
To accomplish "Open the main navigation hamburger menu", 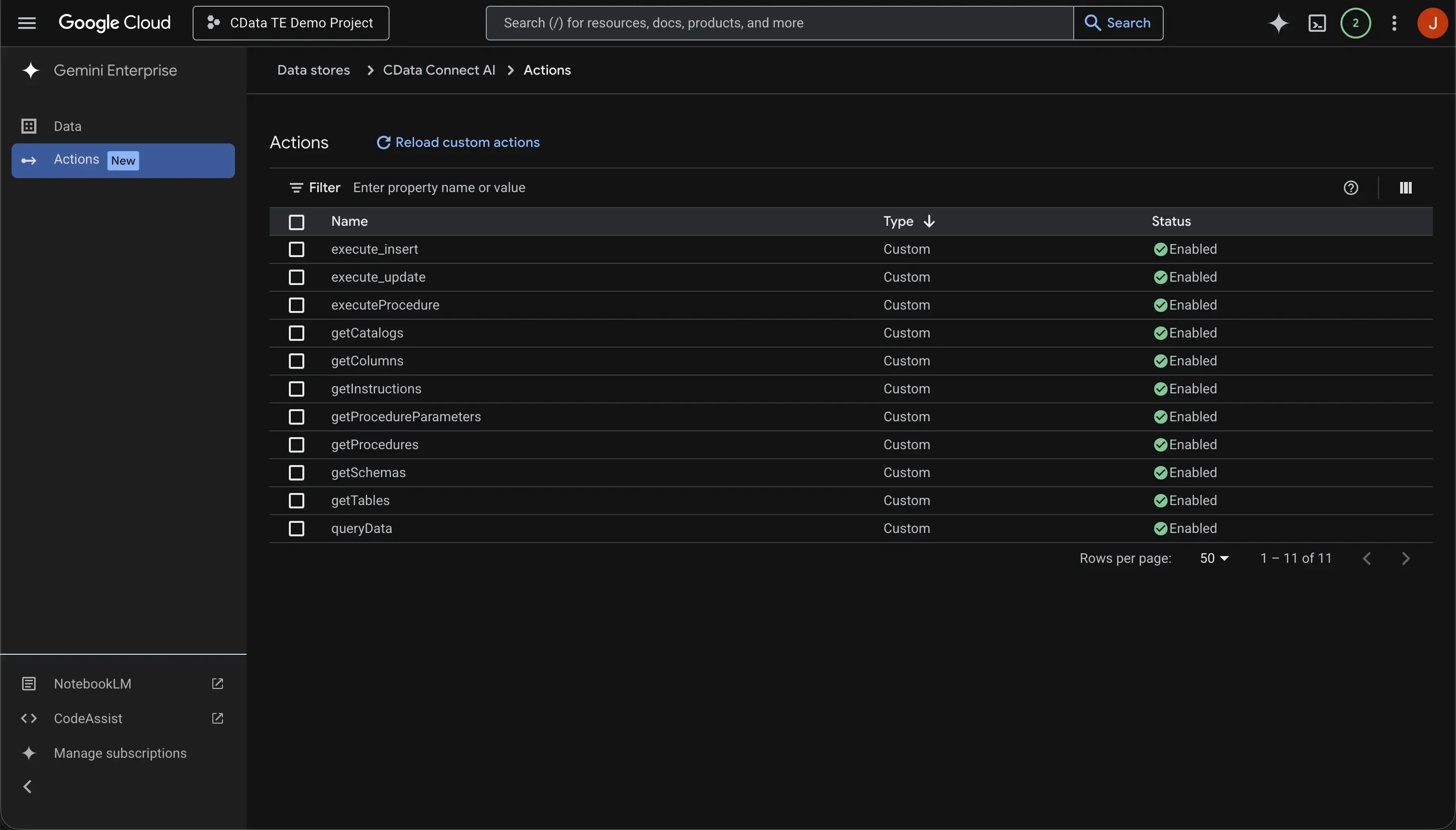I will point(27,23).
